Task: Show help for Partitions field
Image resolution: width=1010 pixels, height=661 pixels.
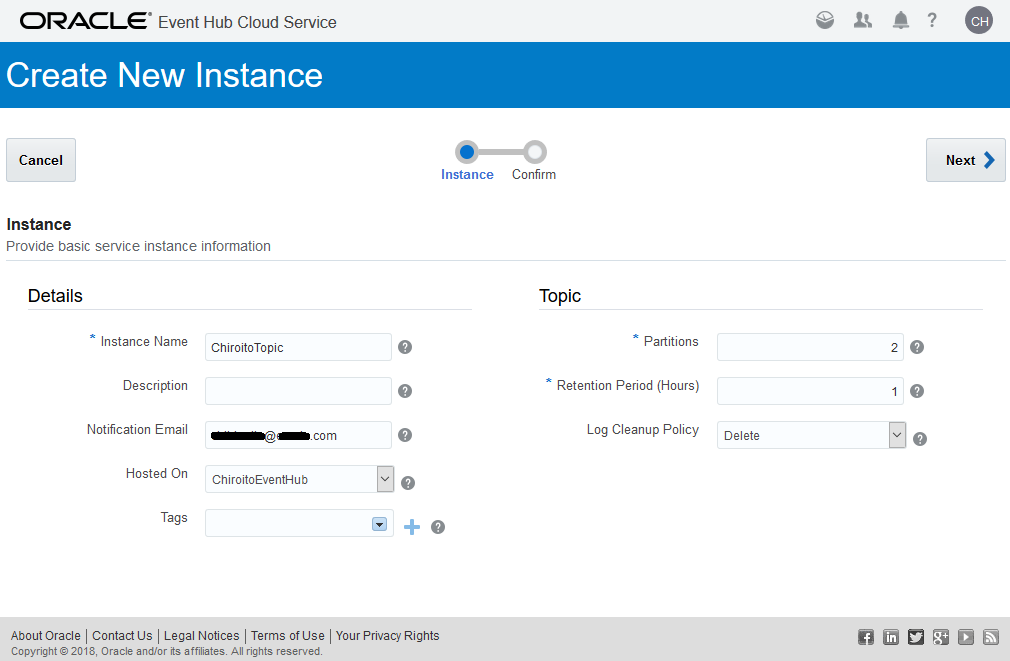Action: pyautogui.click(x=917, y=347)
